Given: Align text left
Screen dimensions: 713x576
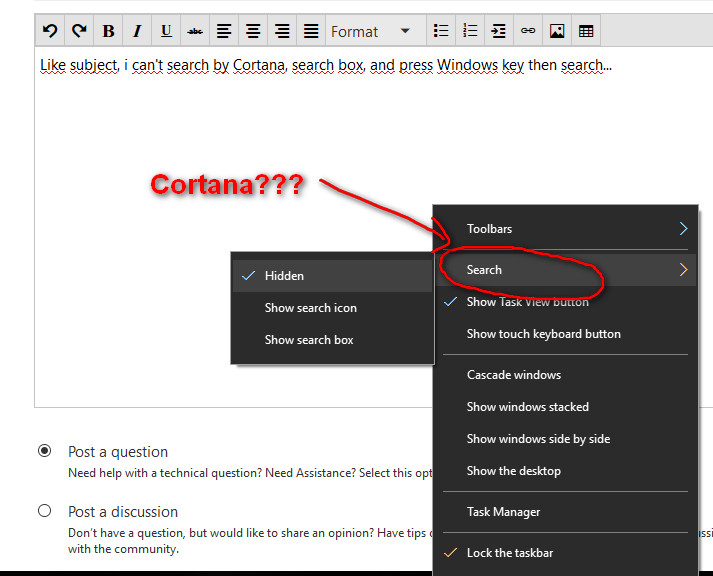Looking at the screenshot, I should coord(224,31).
